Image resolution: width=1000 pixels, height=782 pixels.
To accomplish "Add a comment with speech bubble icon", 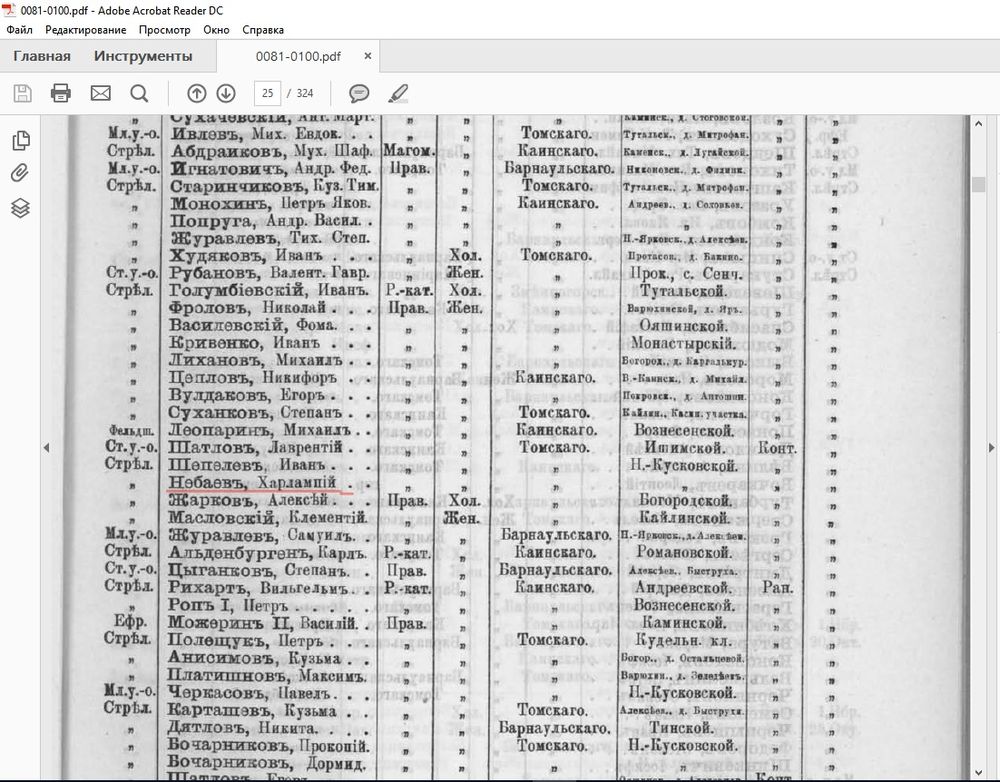I will [359, 93].
